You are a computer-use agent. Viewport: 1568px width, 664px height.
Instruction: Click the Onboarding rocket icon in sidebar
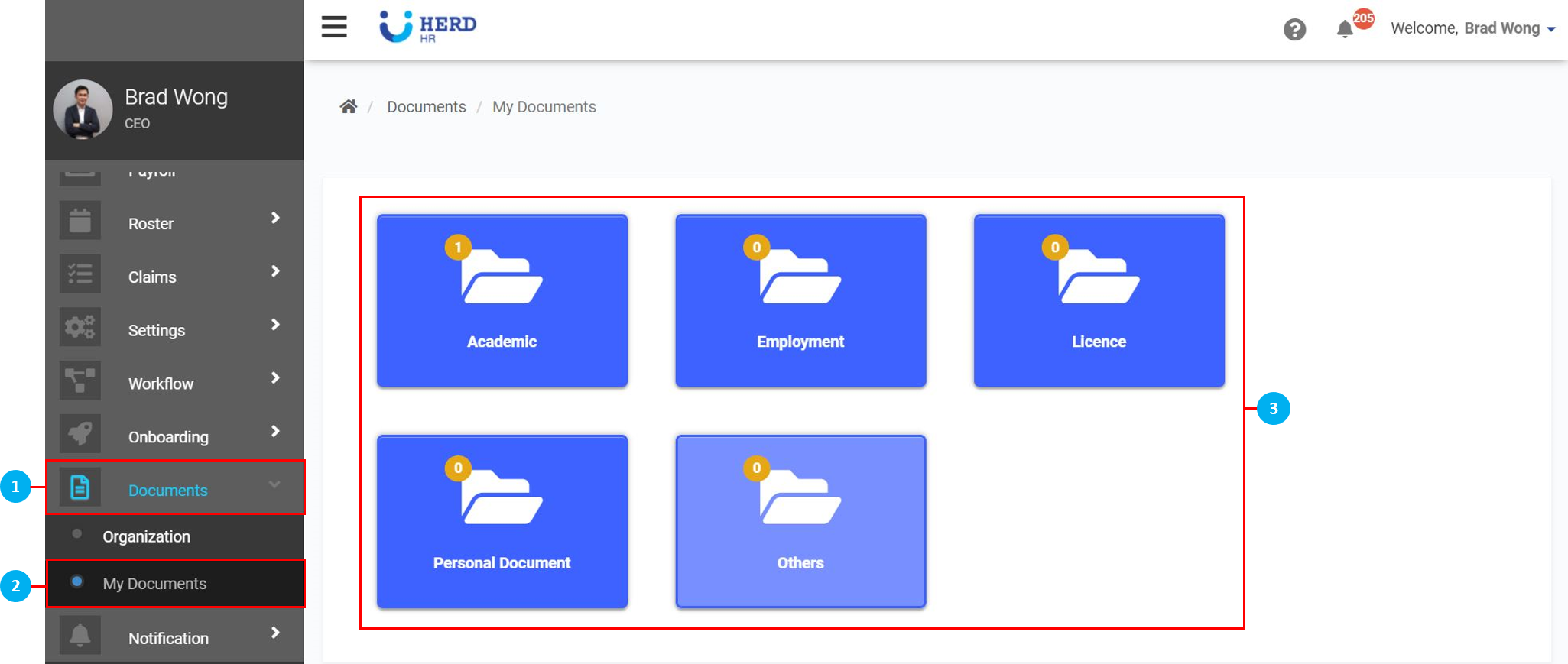tap(80, 434)
